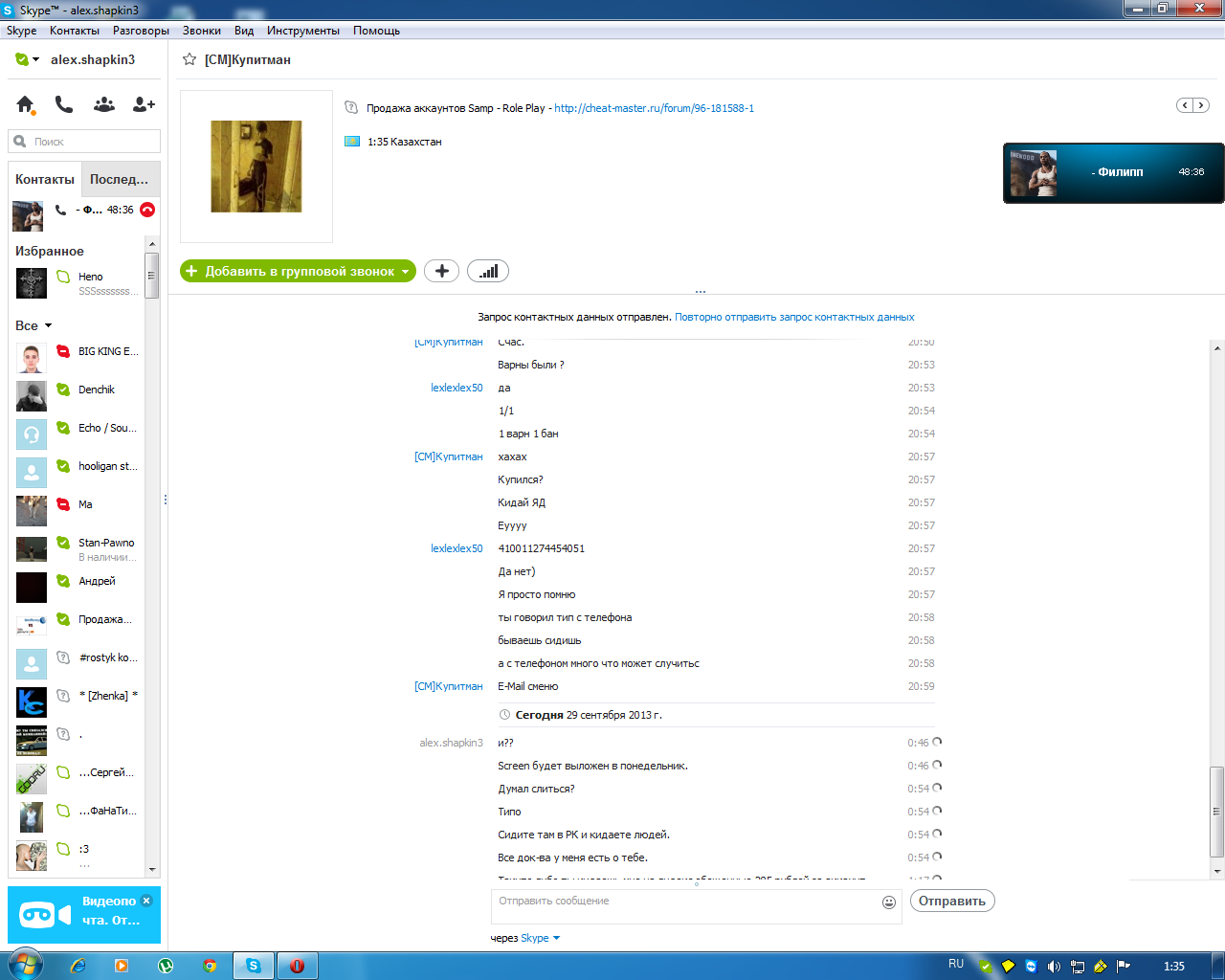The height and width of the screenshot is (980, 1225).
Task: Select contact Echo / Sou...
Action: [x=78, y=434]
